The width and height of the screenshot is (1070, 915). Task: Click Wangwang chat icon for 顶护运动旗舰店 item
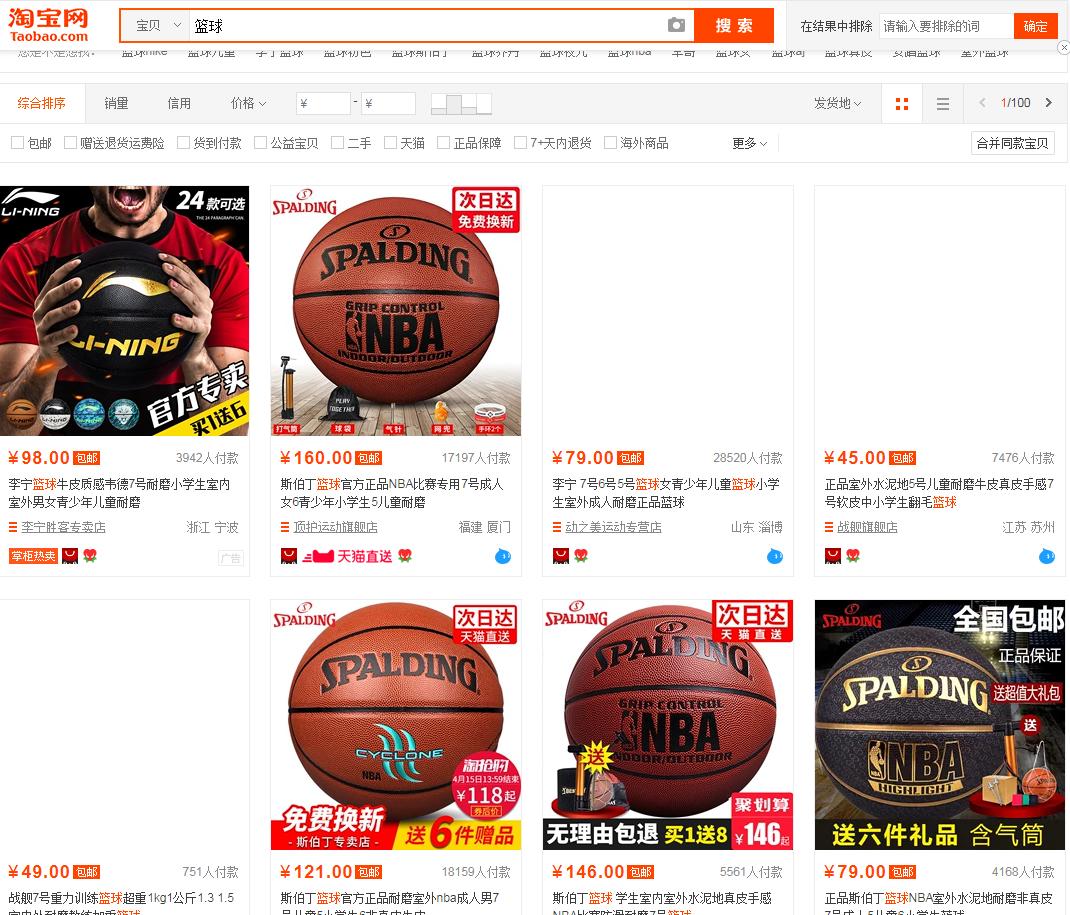[503, 556]
